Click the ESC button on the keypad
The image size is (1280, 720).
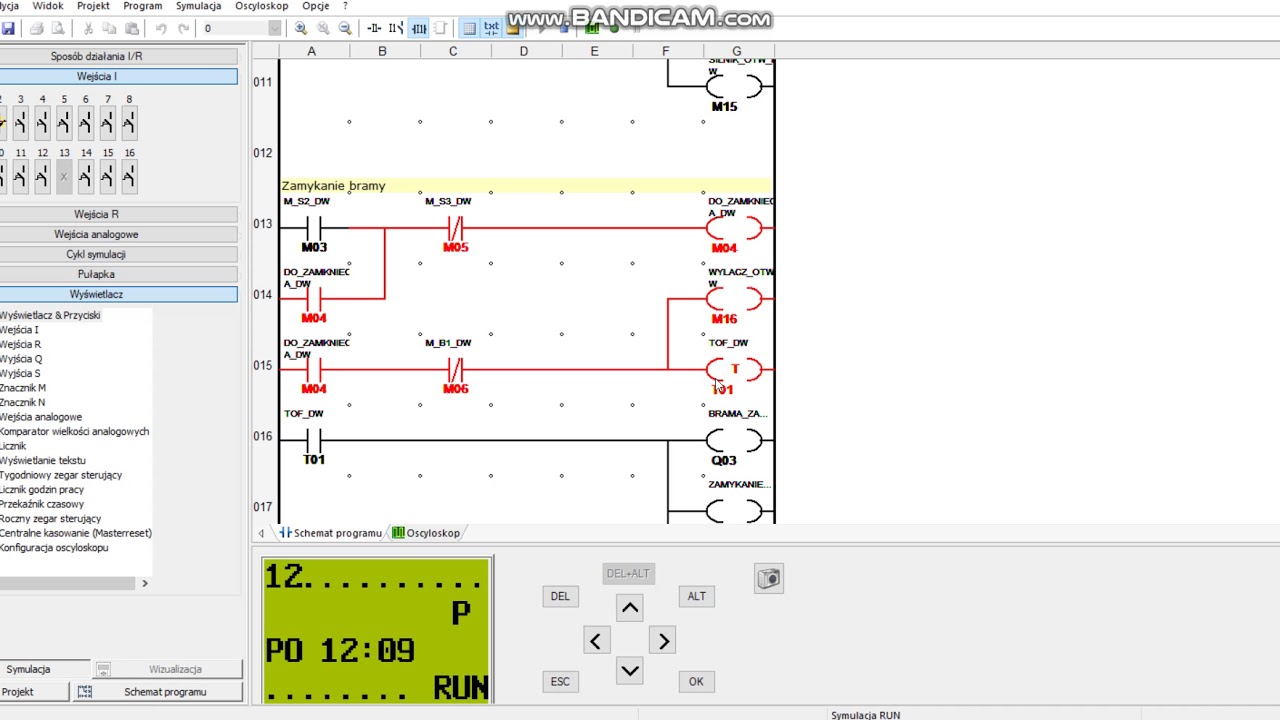pyautogui.click(x=560, y=682)
